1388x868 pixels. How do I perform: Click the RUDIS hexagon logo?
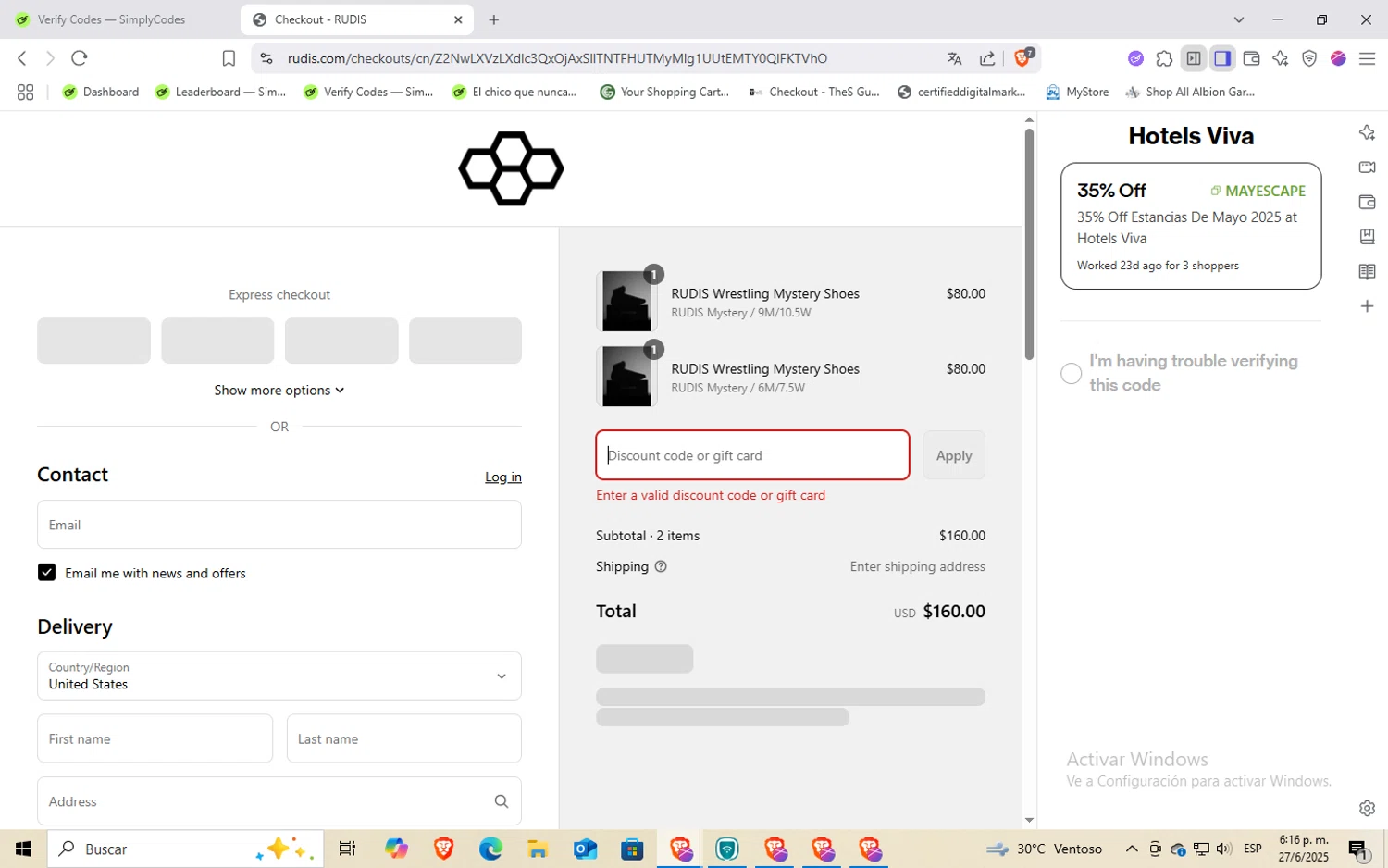(x=511, y=168)
